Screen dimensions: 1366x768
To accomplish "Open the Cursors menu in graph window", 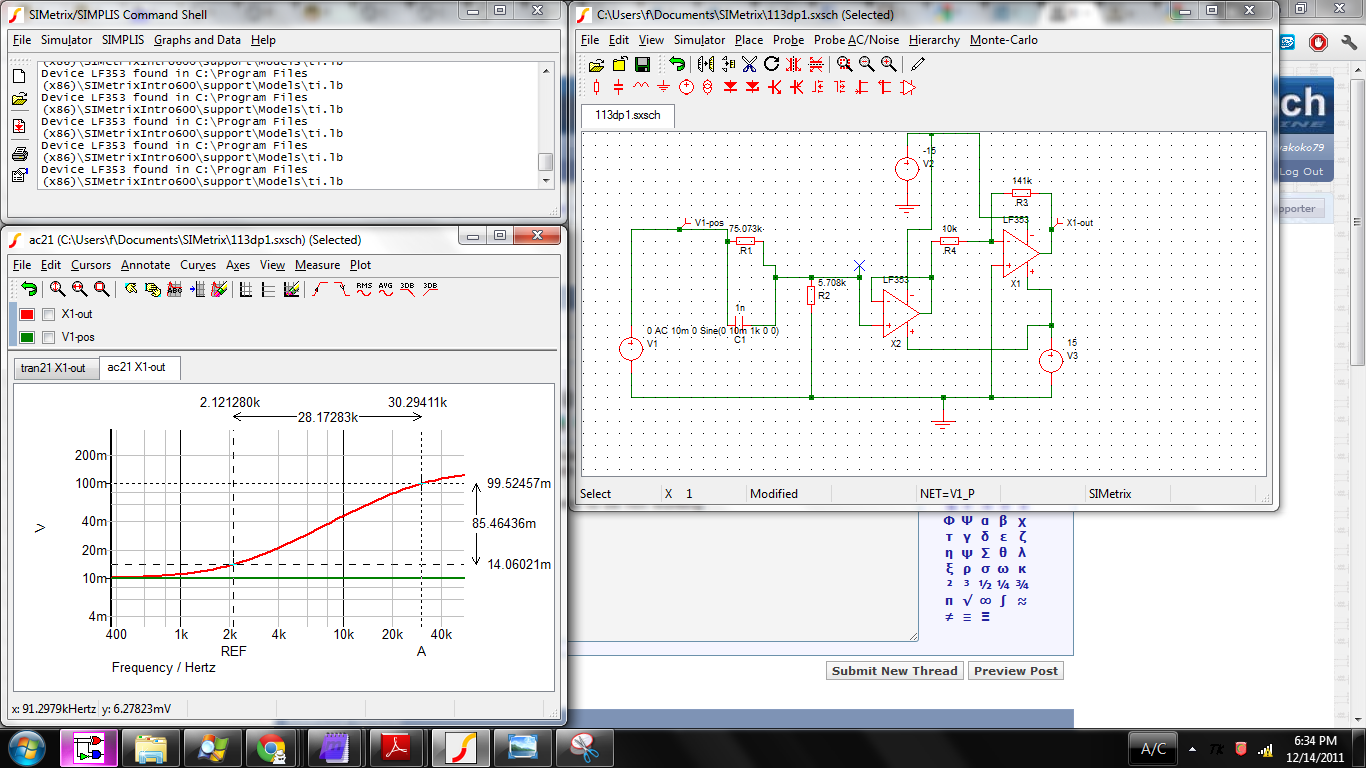I will 91,265.
